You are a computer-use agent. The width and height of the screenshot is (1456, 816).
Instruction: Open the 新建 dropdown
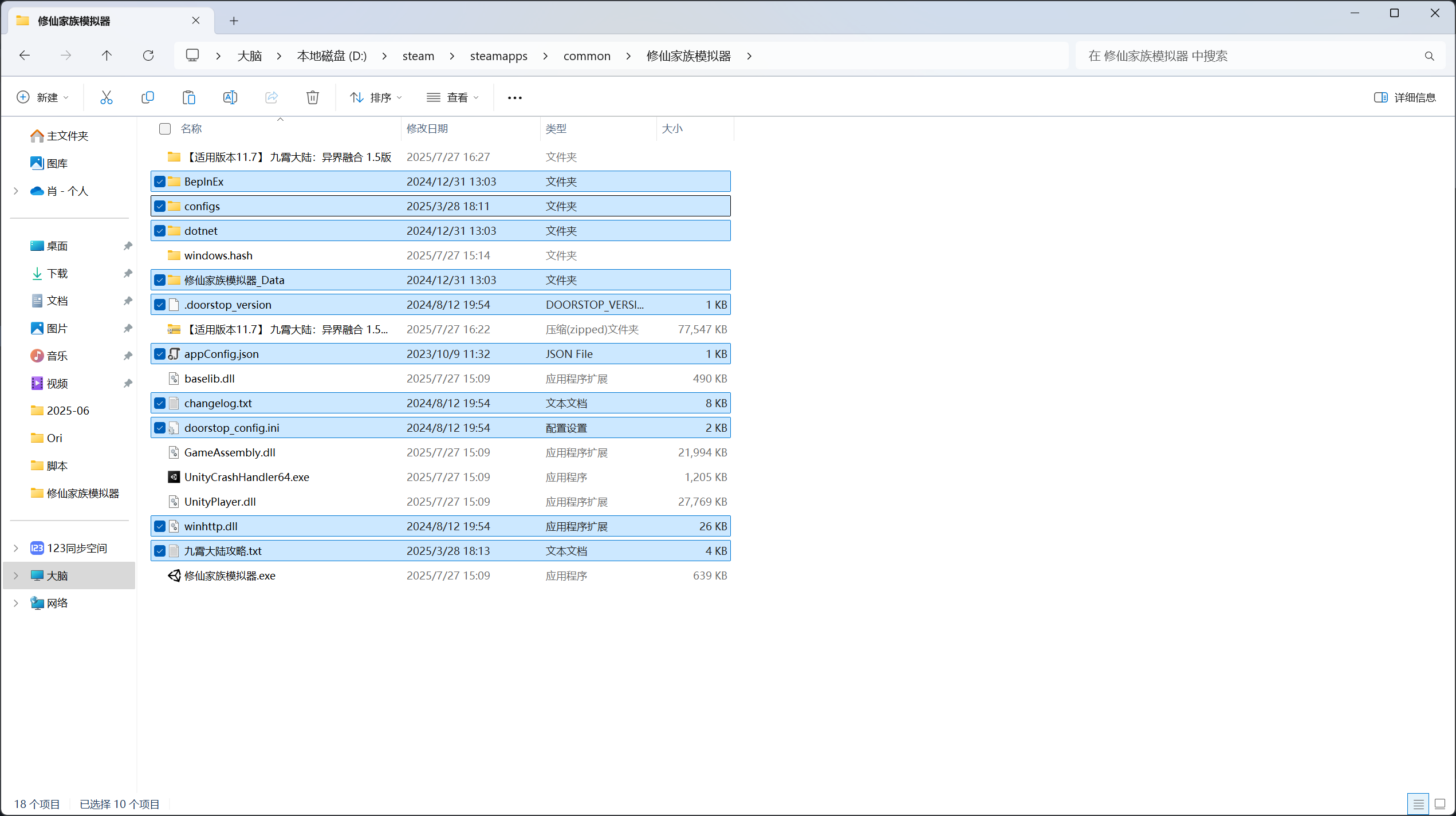coord(43,97)
